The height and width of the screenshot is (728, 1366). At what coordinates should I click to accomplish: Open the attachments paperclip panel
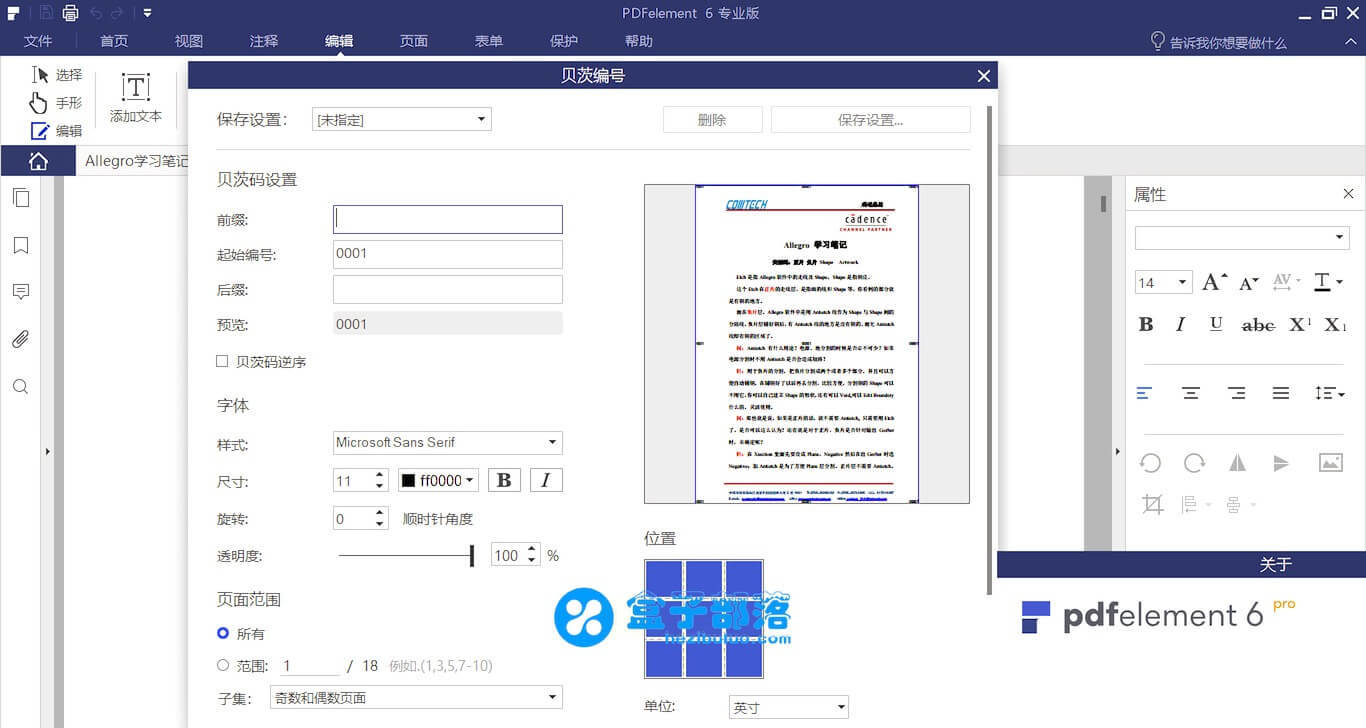point(21,339)
